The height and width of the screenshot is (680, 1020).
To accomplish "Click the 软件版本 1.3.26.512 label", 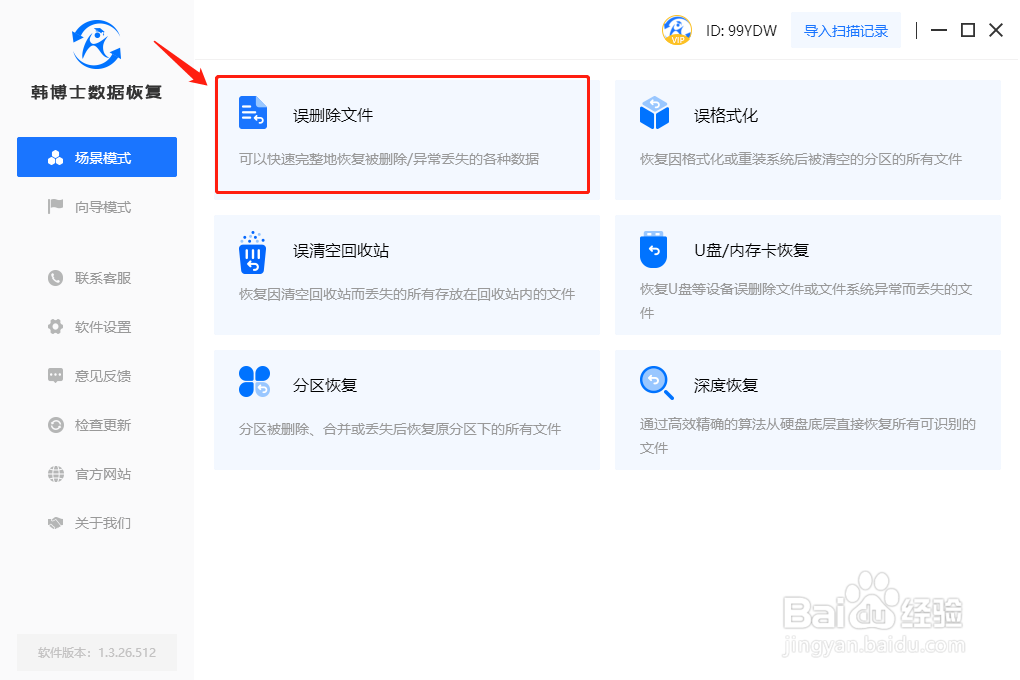I will click(x=97, y=653).
